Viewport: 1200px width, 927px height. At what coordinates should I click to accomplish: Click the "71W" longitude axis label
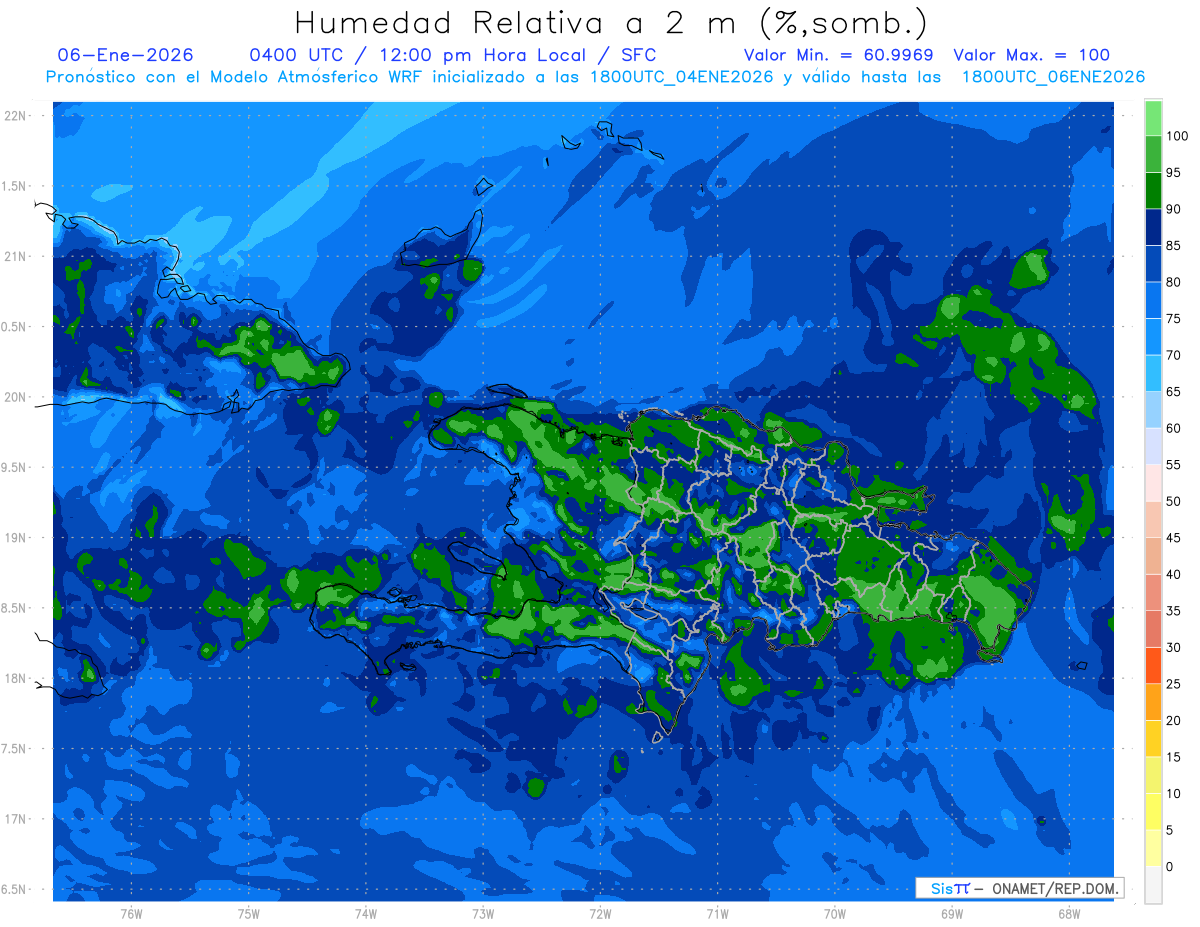(x=717, y=914)
